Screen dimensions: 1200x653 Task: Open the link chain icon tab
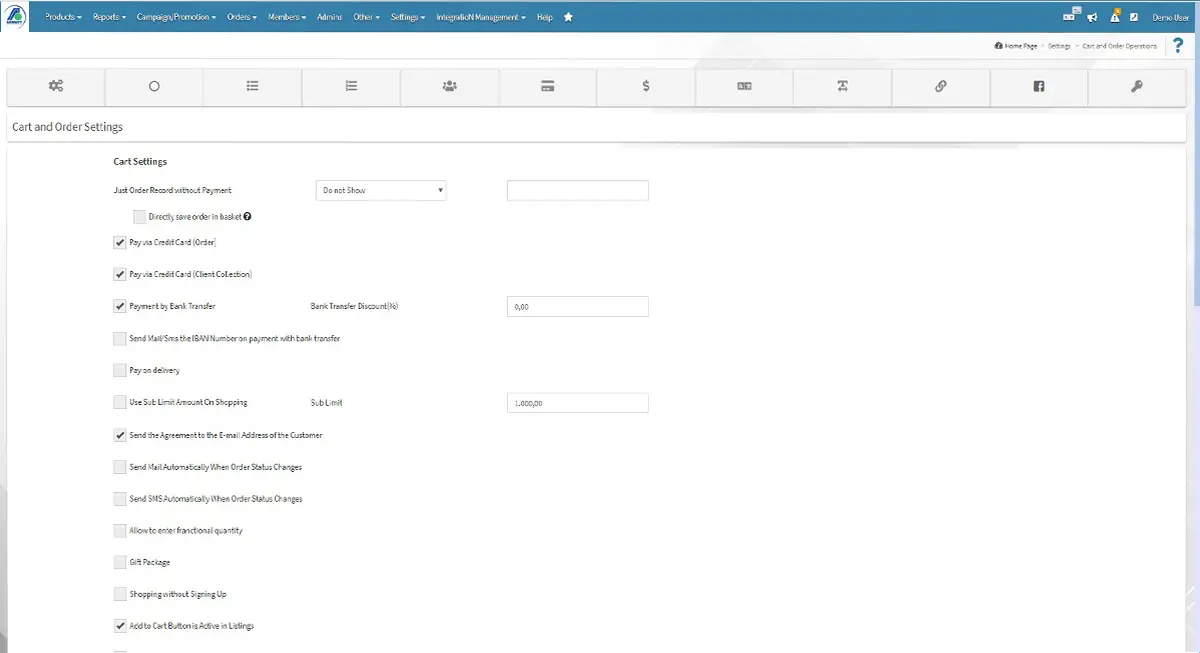pyautogui.click(x=941, y=86)
